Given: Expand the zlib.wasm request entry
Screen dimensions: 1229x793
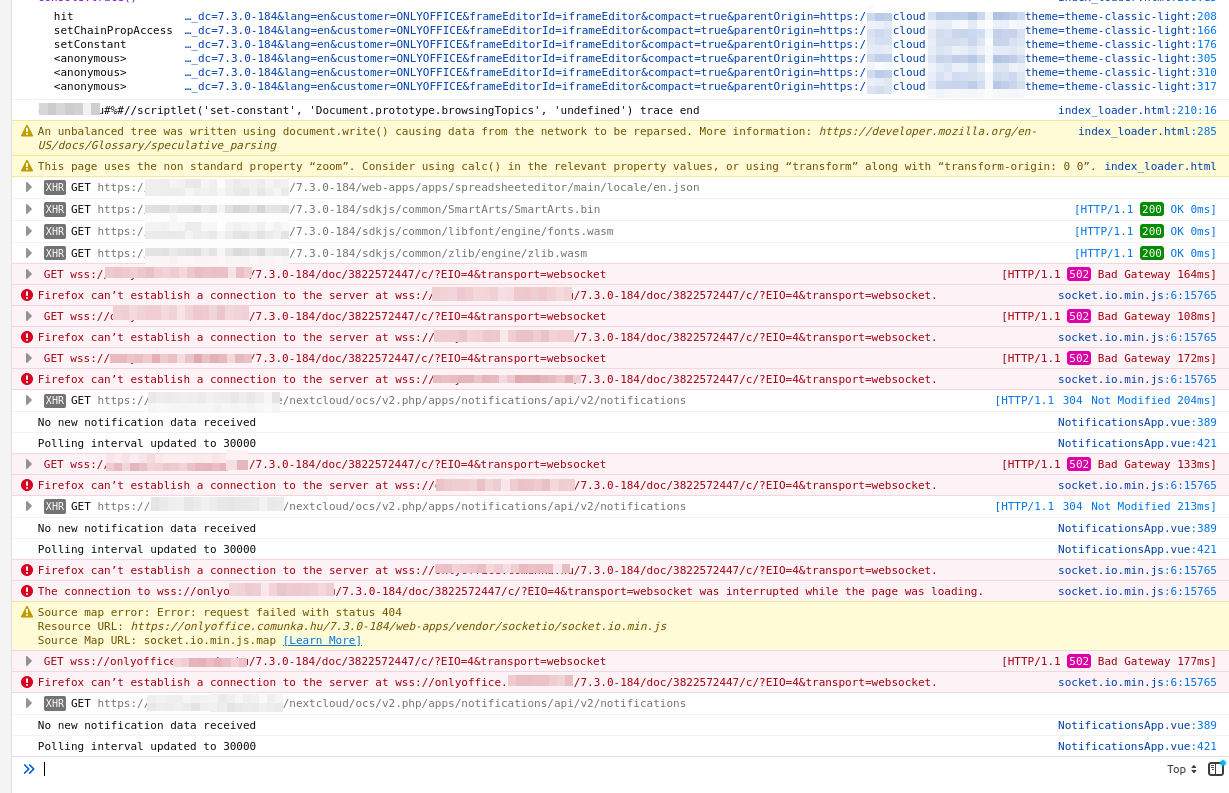Looking at the screenshot, I should click(28, 253).
